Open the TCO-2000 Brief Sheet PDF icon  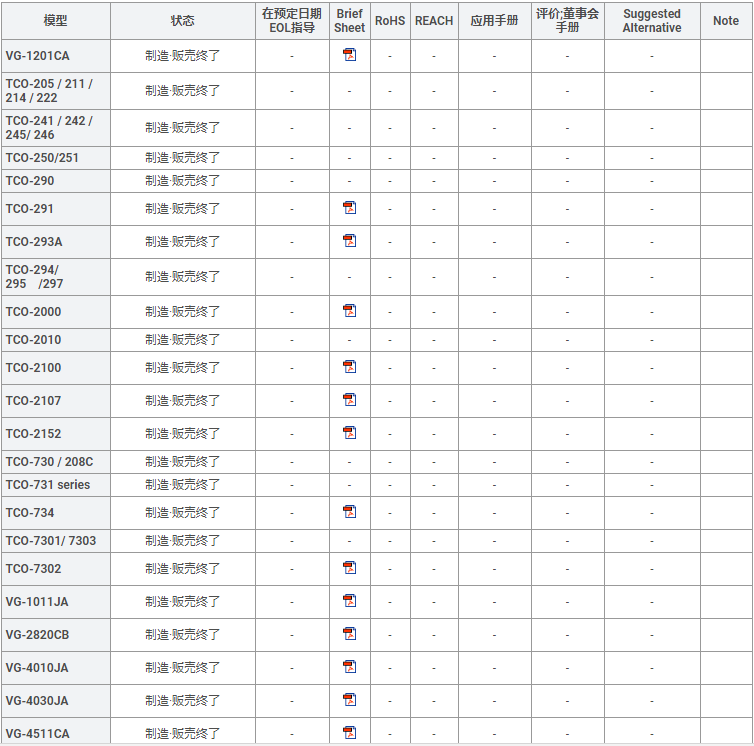pos(349,311)
